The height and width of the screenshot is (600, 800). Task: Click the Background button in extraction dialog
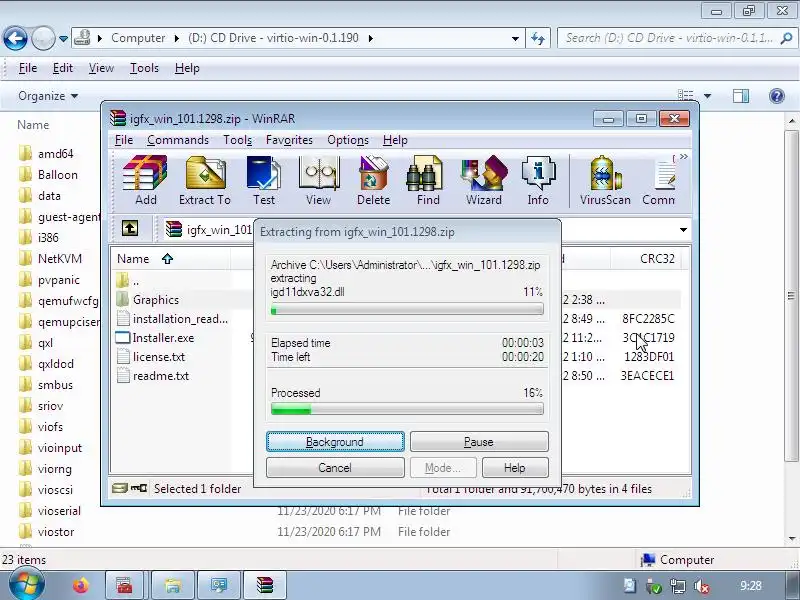click(x=335, y=442)
